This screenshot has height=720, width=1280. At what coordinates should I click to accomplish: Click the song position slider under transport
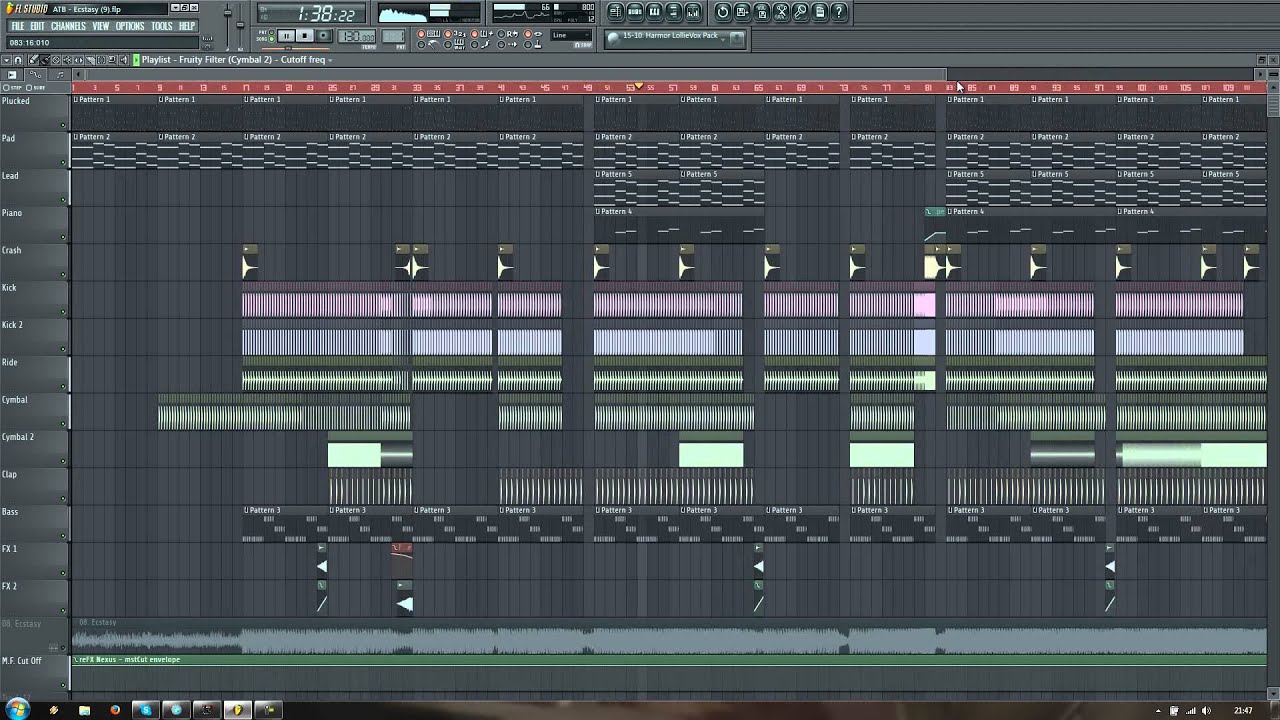(297, 48)
